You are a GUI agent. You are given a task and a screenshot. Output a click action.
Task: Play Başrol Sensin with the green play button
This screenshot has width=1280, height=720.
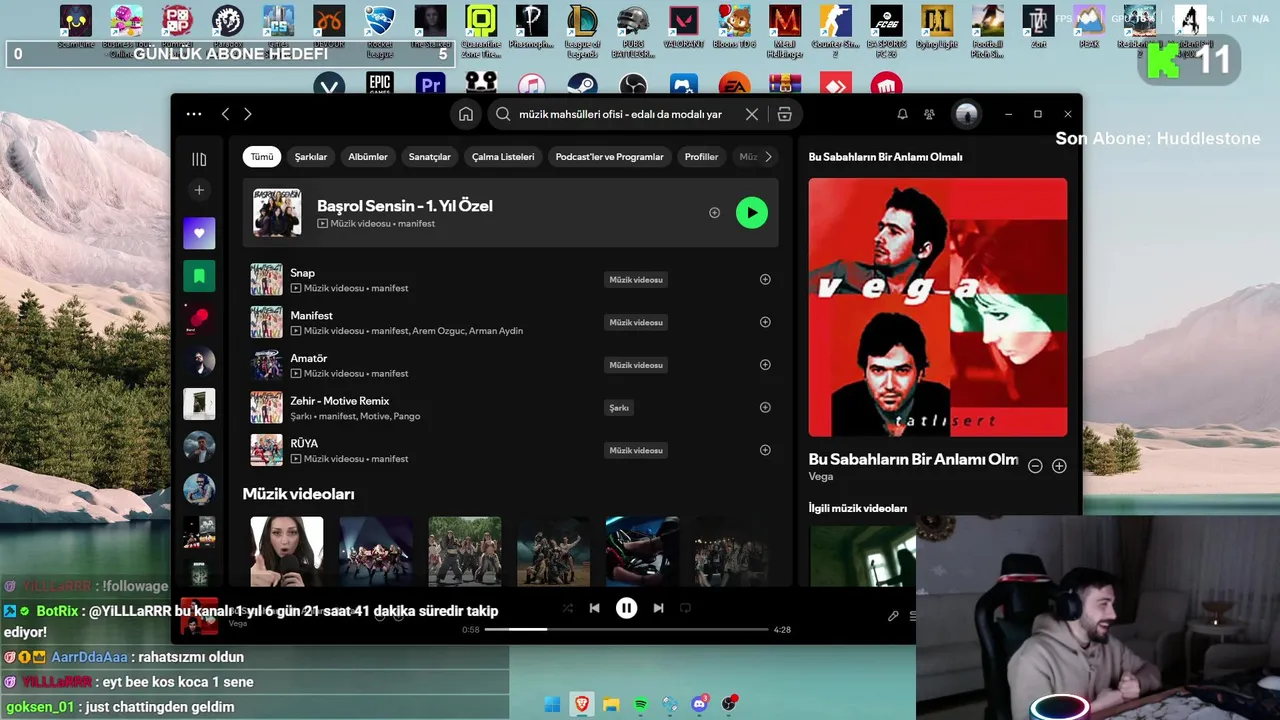[752, 212]
